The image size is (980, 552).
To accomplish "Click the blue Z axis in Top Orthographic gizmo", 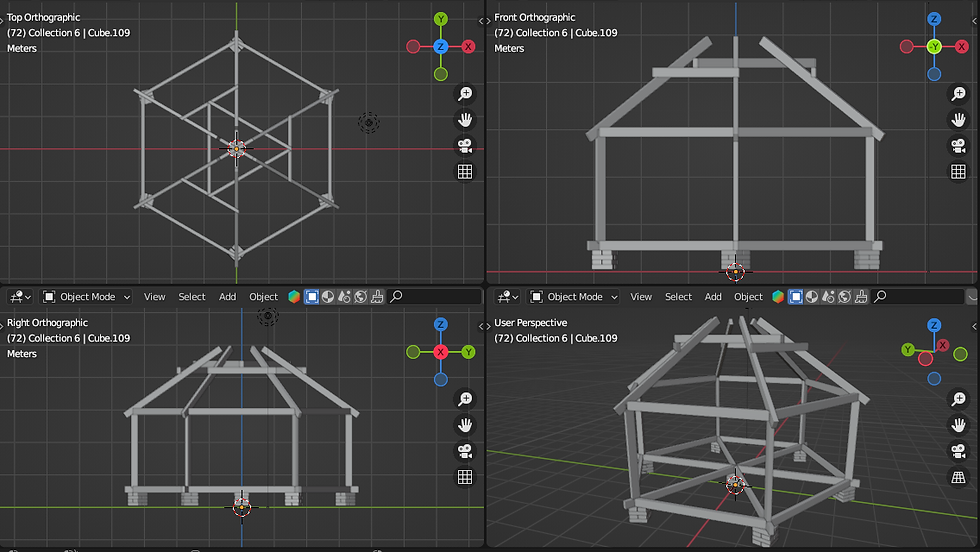I will click(x=441, y=46).
